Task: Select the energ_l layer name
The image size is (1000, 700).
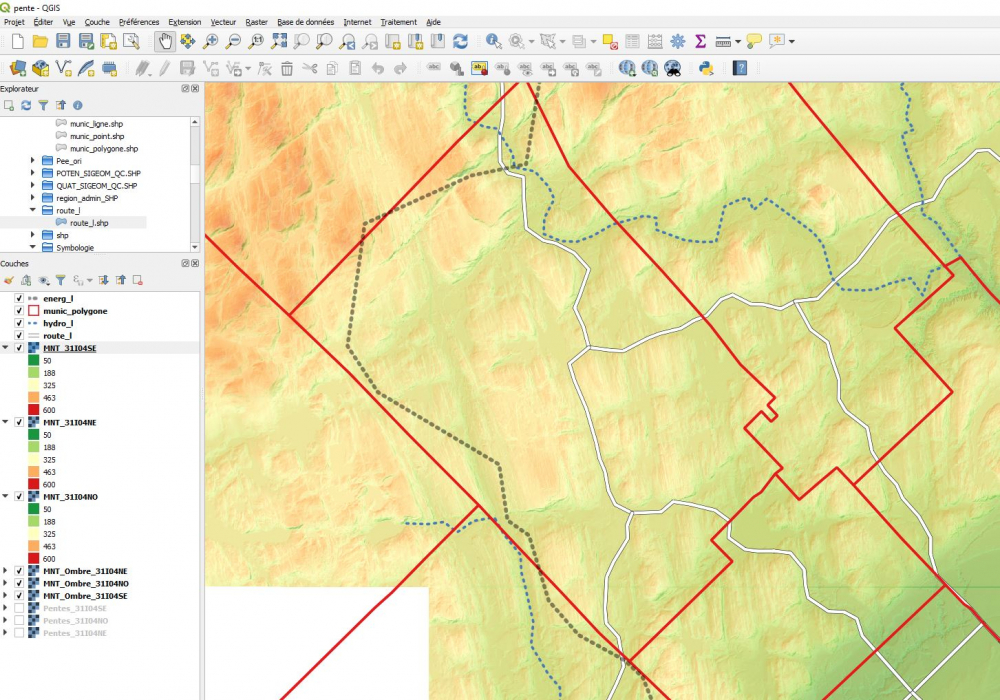Action: tap(58, 298)
